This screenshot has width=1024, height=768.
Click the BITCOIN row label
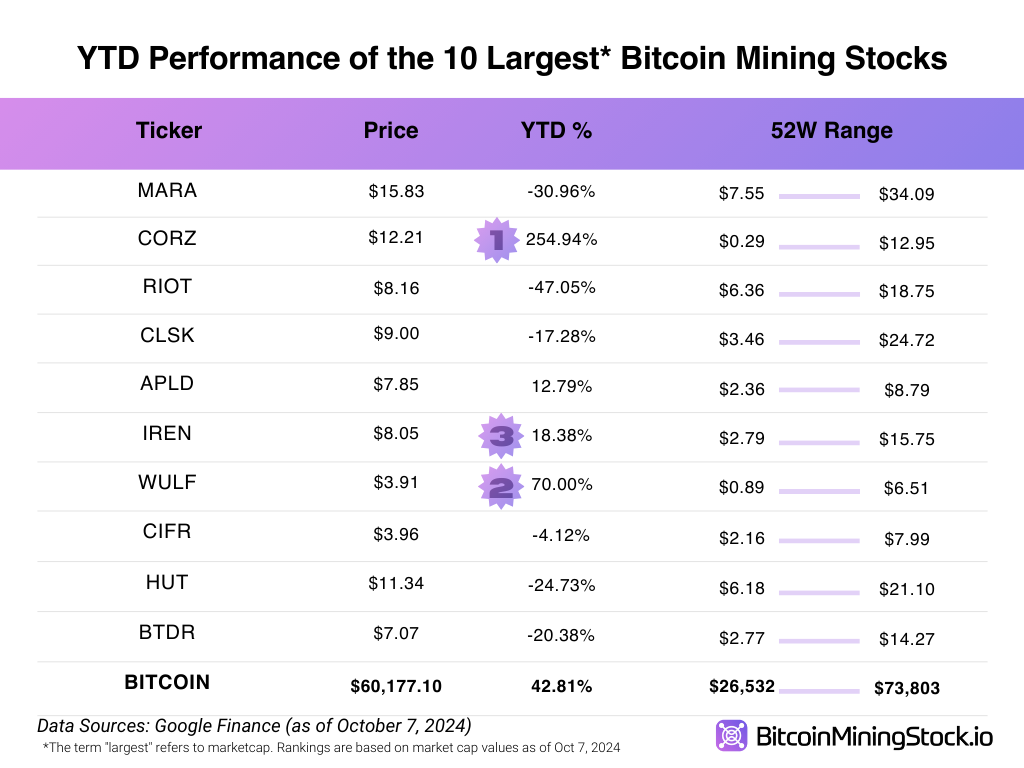[167, 682]
